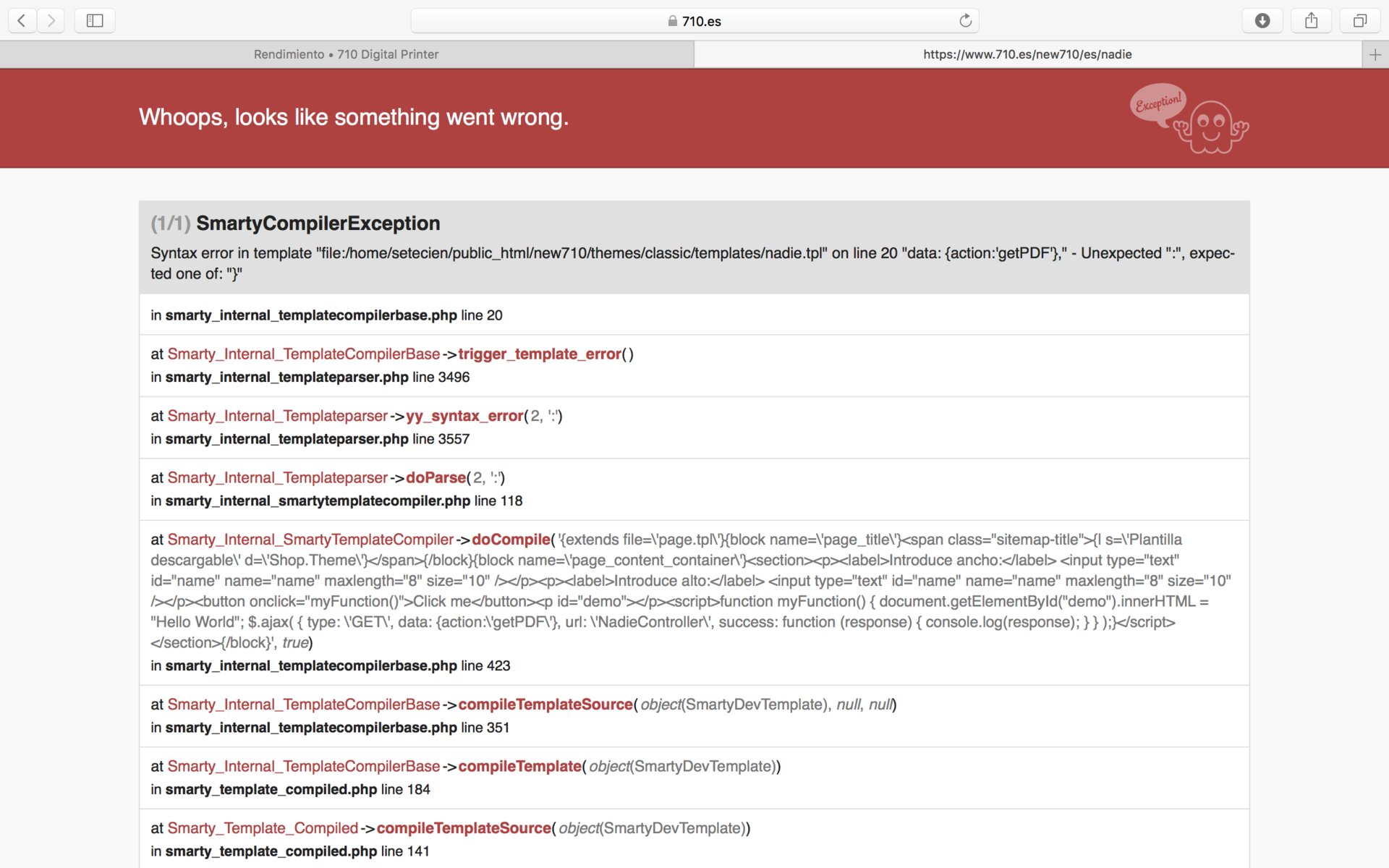Toggle the Safari sidebar panel

[95, 21]
